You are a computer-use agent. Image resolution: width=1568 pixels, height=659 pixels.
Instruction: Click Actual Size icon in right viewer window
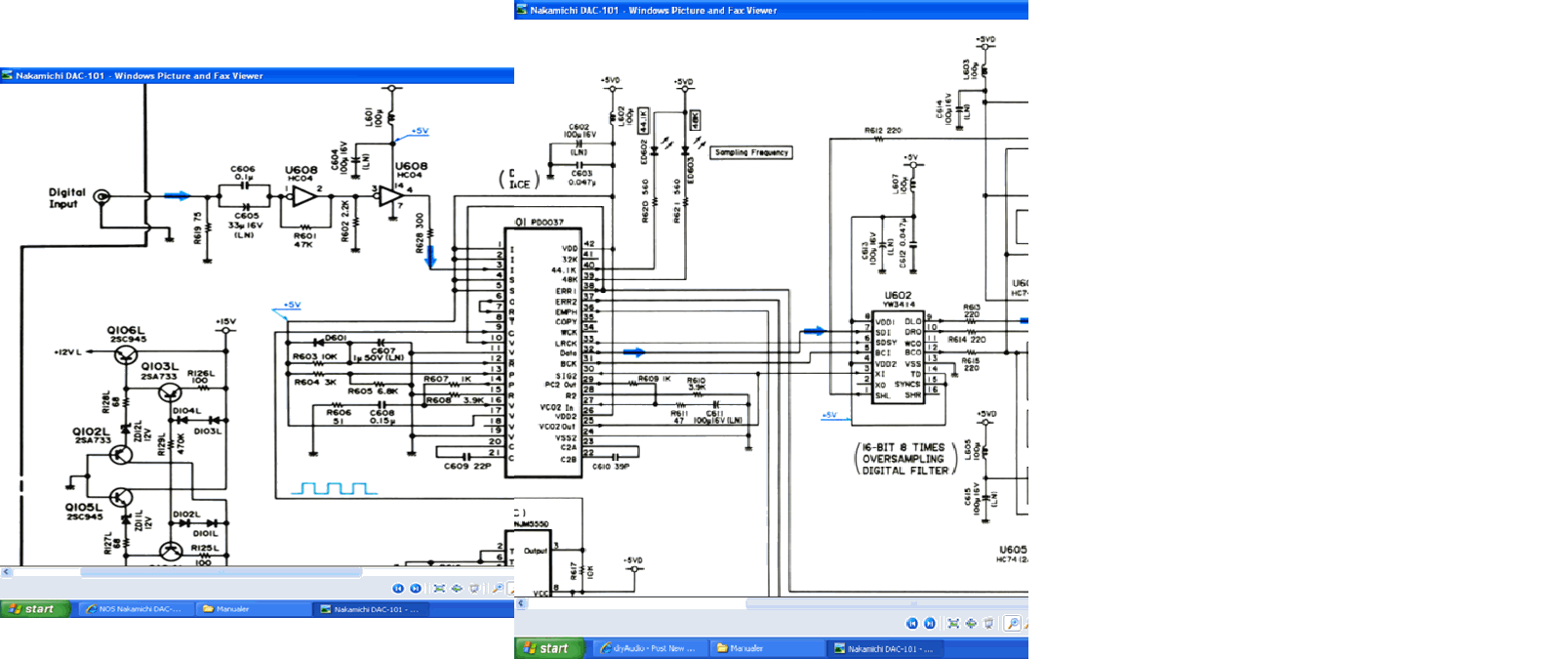pos(971,623)
